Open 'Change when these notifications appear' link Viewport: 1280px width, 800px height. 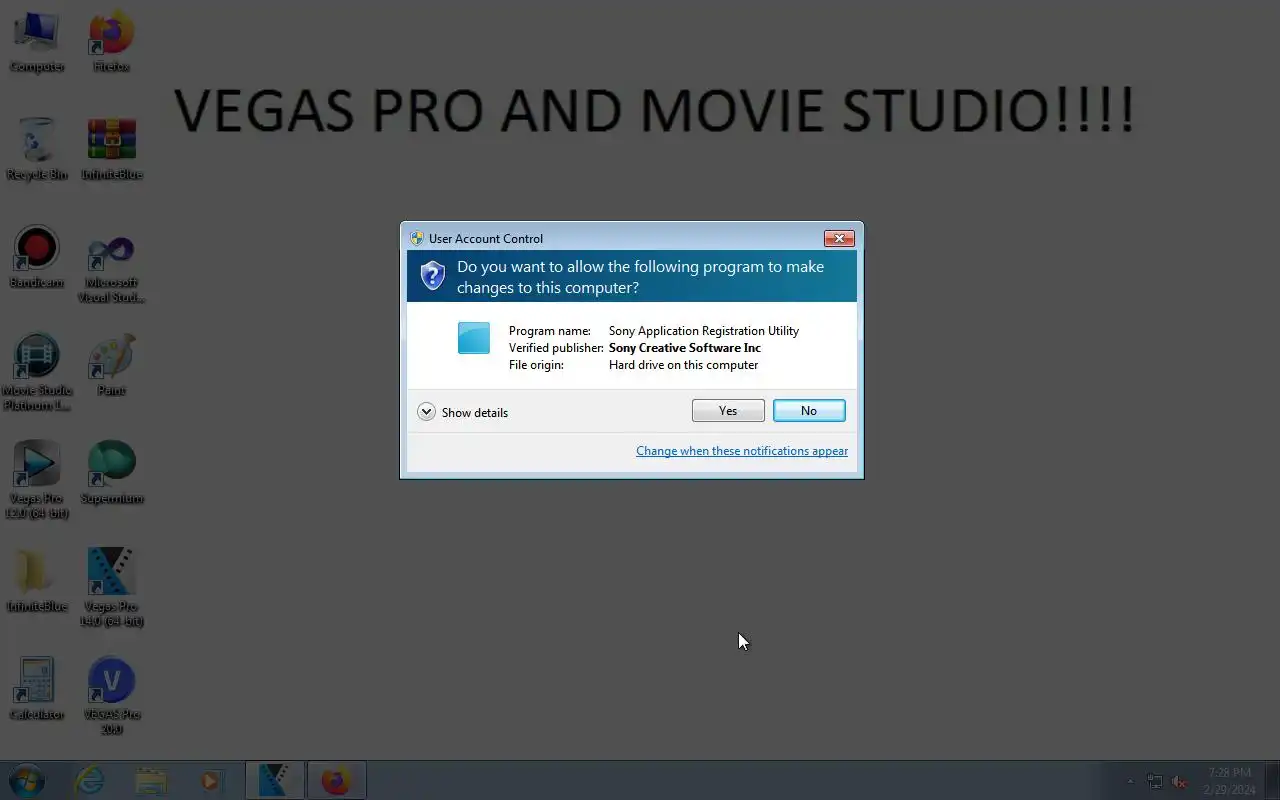click(742, 451)
